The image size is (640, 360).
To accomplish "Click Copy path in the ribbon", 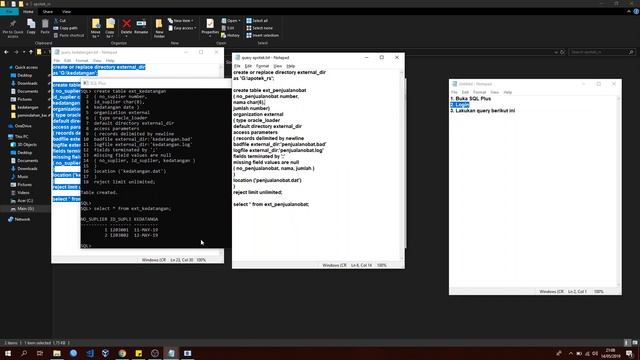I will coord(65,28).
